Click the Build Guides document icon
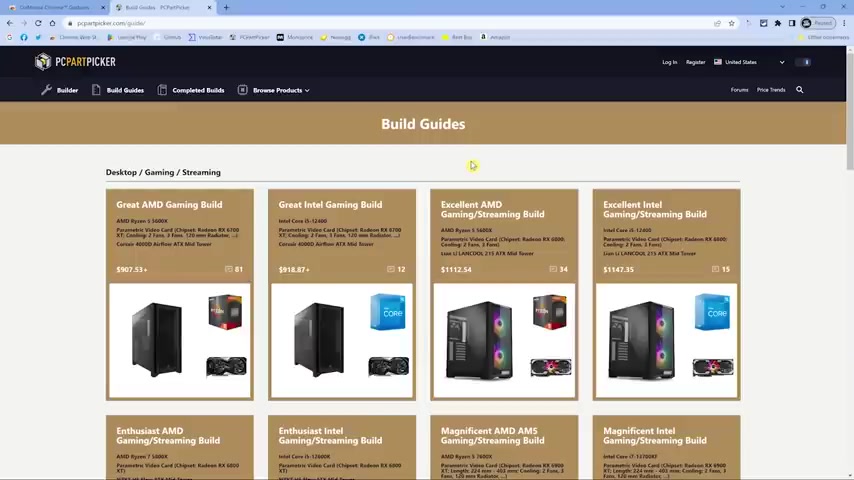 coord(96,90)
